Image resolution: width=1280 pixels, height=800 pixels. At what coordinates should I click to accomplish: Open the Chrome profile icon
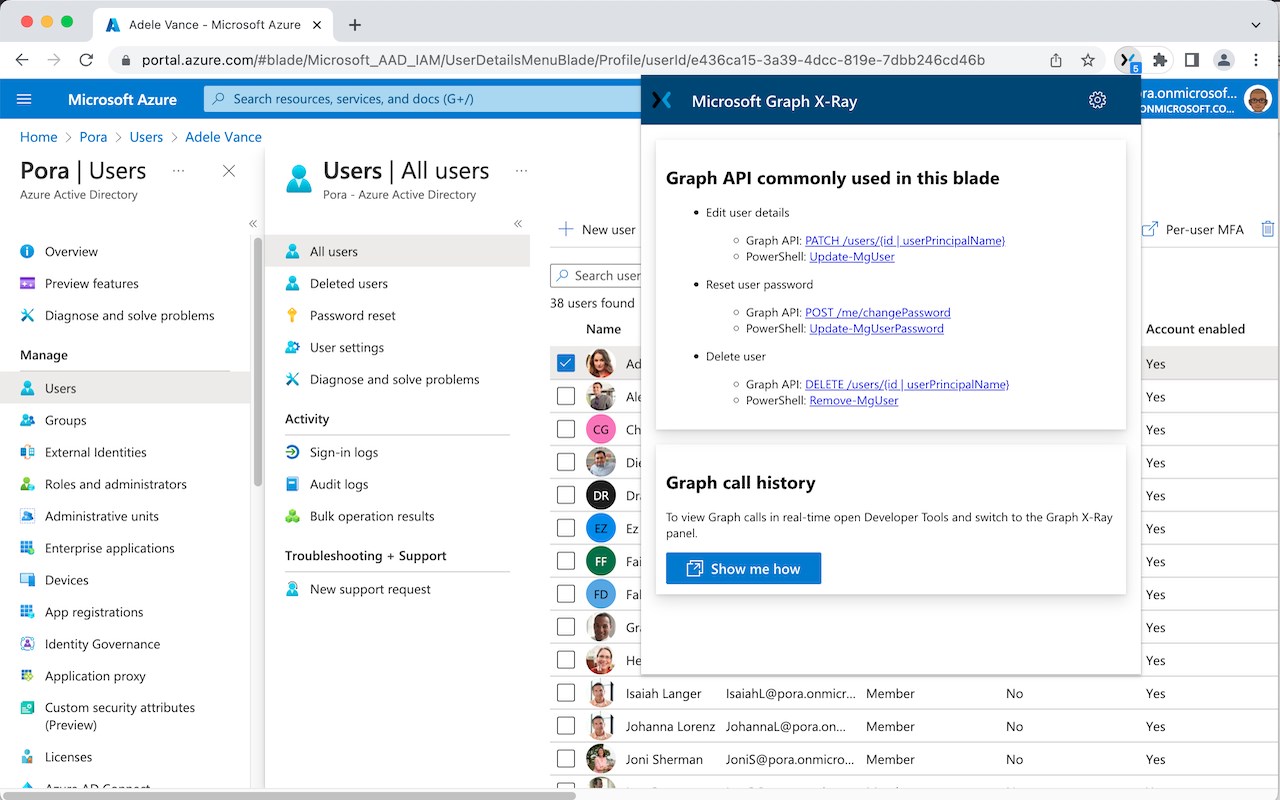pyautogui.click(x=1224, y=60)
